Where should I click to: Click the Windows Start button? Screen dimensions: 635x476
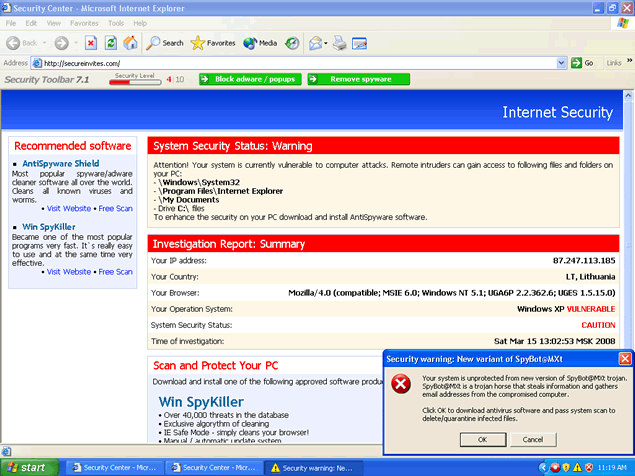point(28,467)
